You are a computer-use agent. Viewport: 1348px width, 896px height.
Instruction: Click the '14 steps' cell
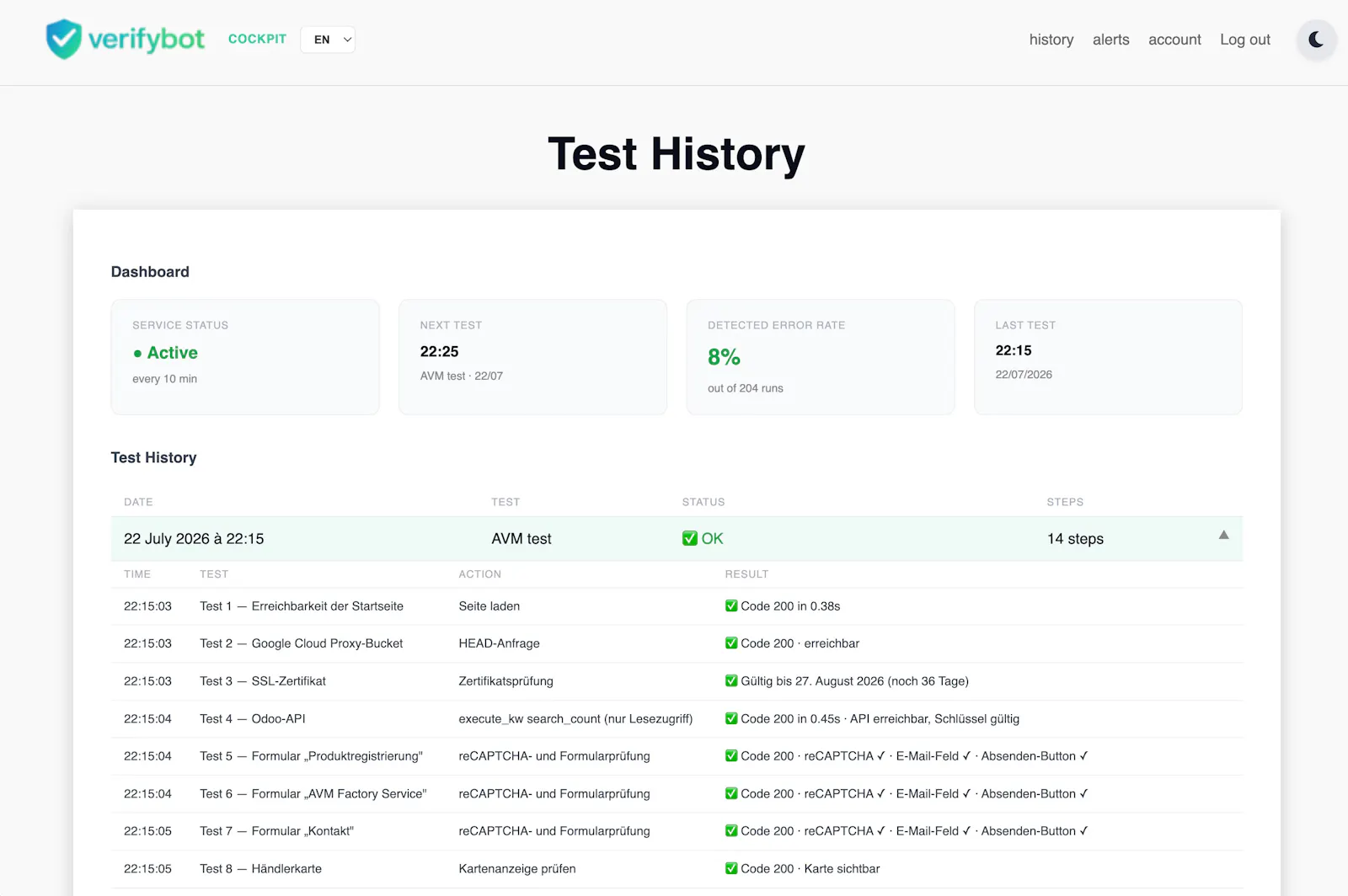click(x=1075, y=539)
